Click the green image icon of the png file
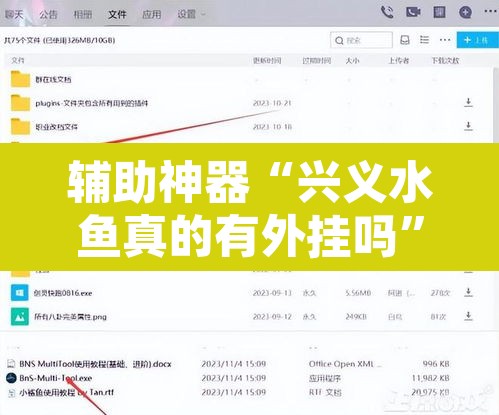The height and width of the screenshot is (415, 499). (19, 316)
